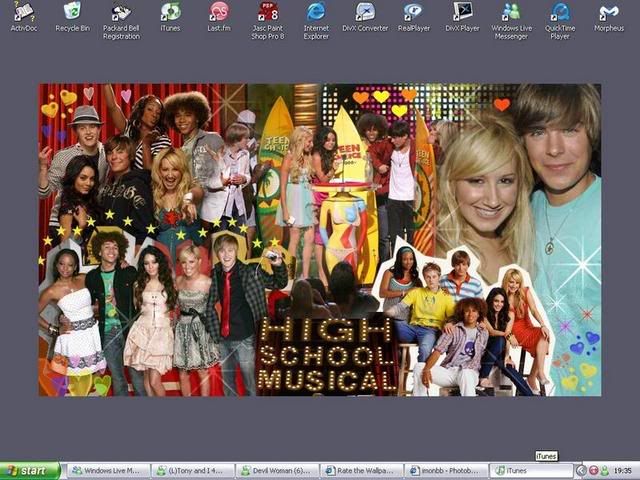This screenshot has height=480, width=640.
Task: Launch QuickTime Player shortcut
Action: (560, 12)
